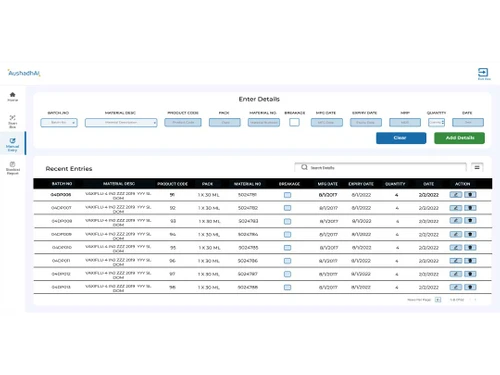The height and width of the screenshot is (375, 500).
Task: Click the Clear button
Action: coord(401,138)
